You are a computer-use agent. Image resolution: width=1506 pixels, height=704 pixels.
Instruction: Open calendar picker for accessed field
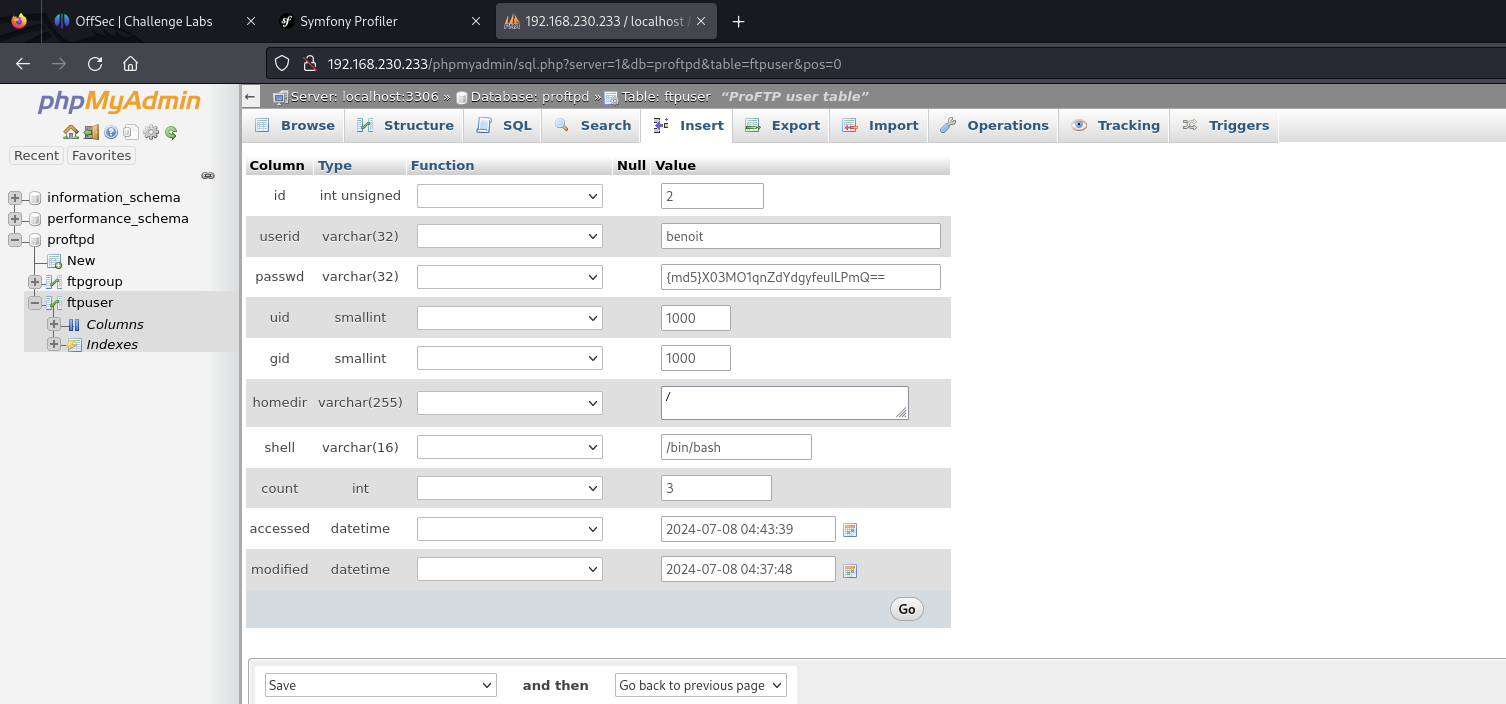850,530
